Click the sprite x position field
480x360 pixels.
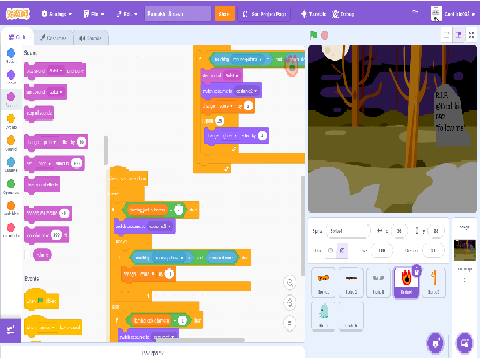[399, 231]
